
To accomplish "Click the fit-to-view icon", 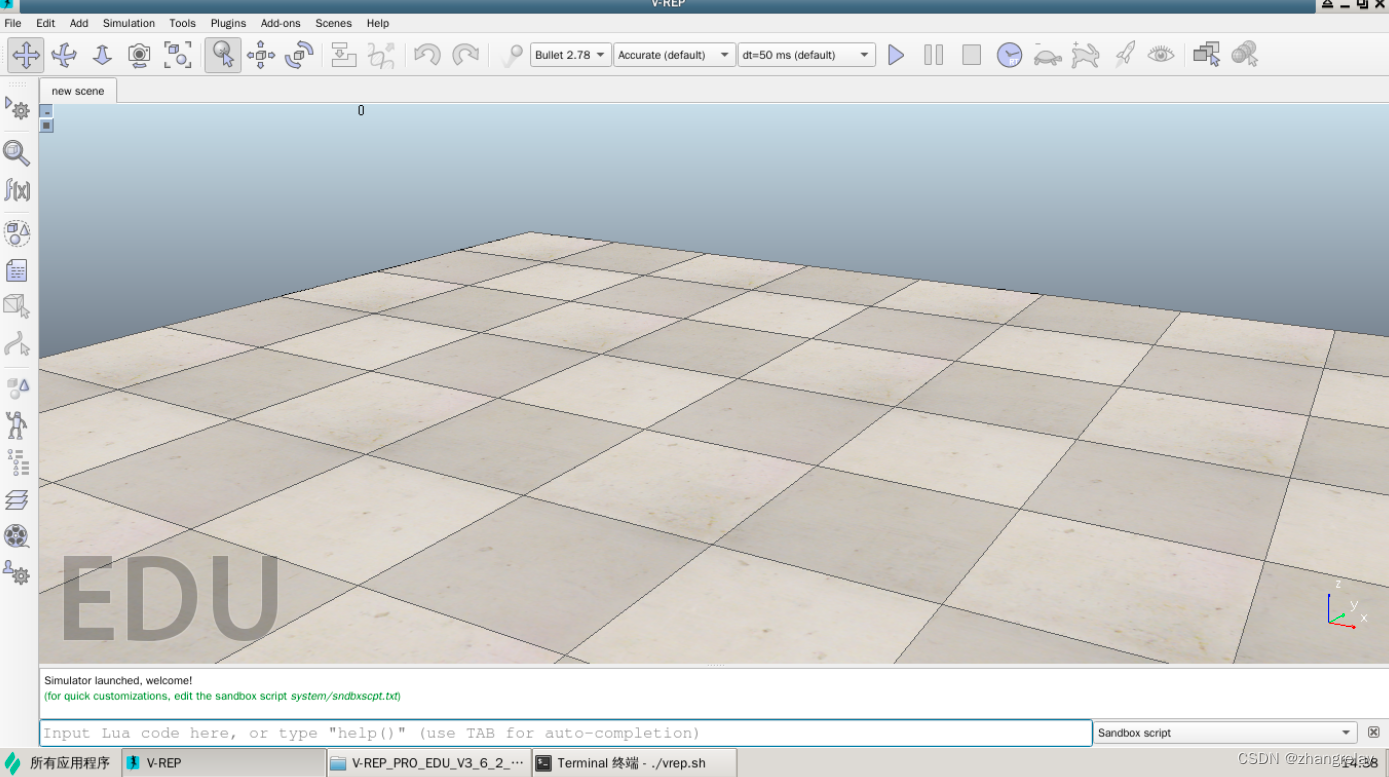I will (178, 55).
